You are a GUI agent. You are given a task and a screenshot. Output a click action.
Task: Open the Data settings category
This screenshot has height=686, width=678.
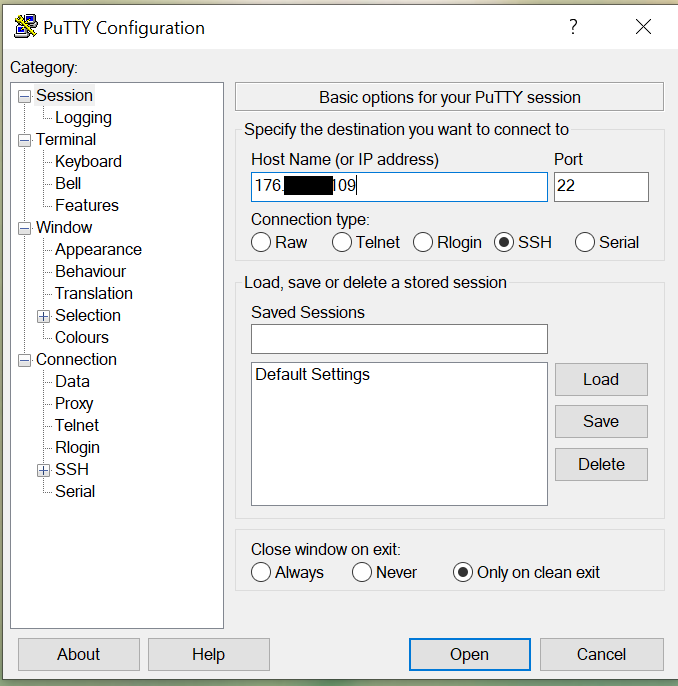click(72, 382)
